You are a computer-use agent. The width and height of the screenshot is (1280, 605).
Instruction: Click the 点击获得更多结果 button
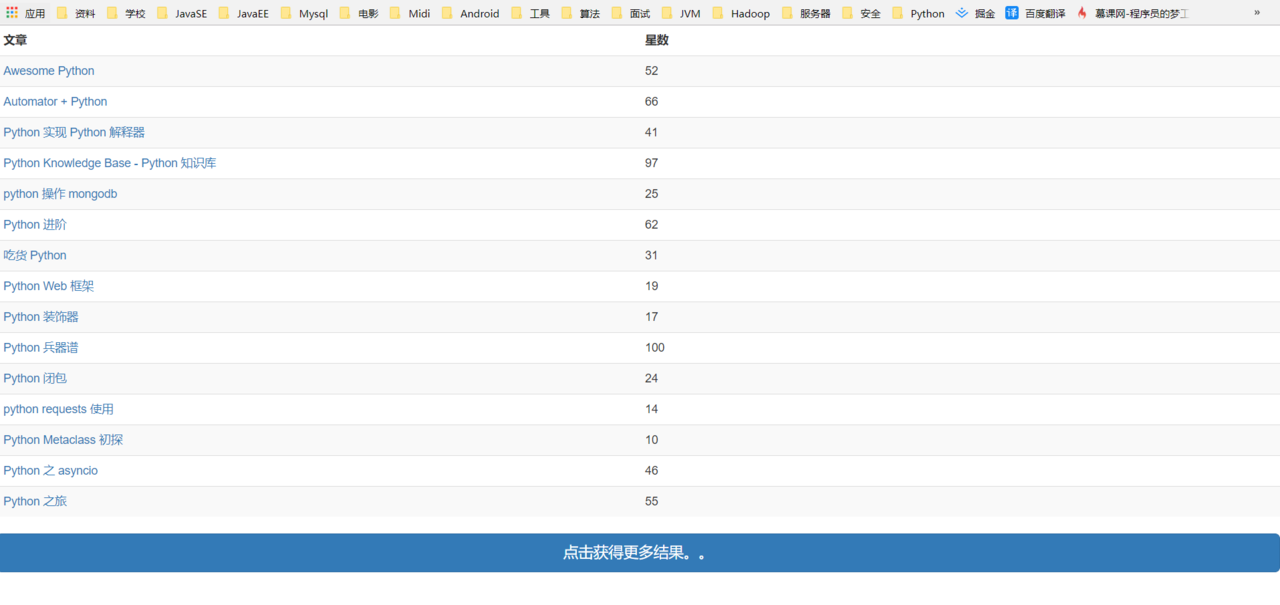640,553
